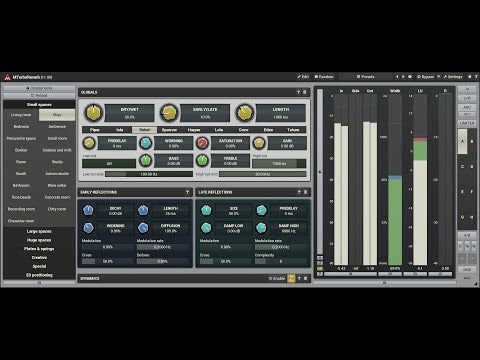The image size is (480, 360).
Task: Click the EARLY/LATE yellow knob
Action: (x=169, y=112)
